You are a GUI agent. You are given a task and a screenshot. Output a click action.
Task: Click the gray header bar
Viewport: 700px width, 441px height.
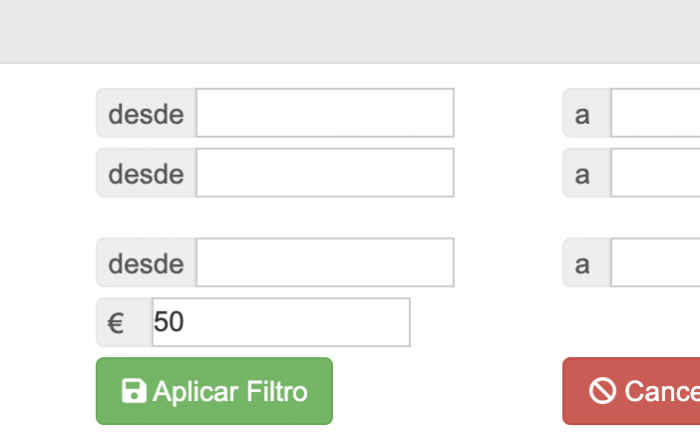coord(350,31)
